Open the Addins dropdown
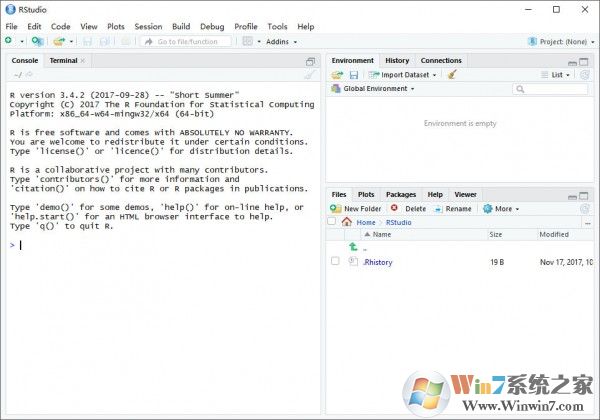Viewport: 600px width, 420px height. pyautogui.click(x=281, y=42)
